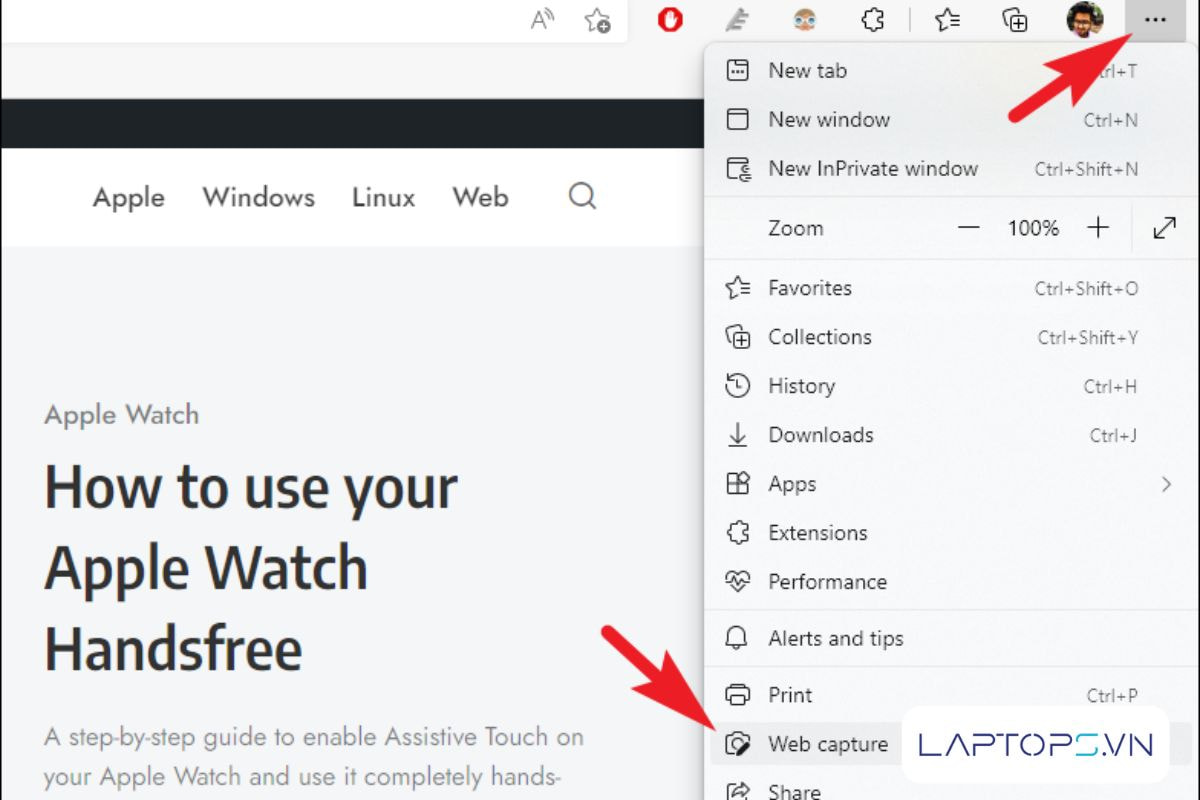This screenshot has height=800, width=1200.
Task: Go to the Windows section link
Action: tap(259, 197)
